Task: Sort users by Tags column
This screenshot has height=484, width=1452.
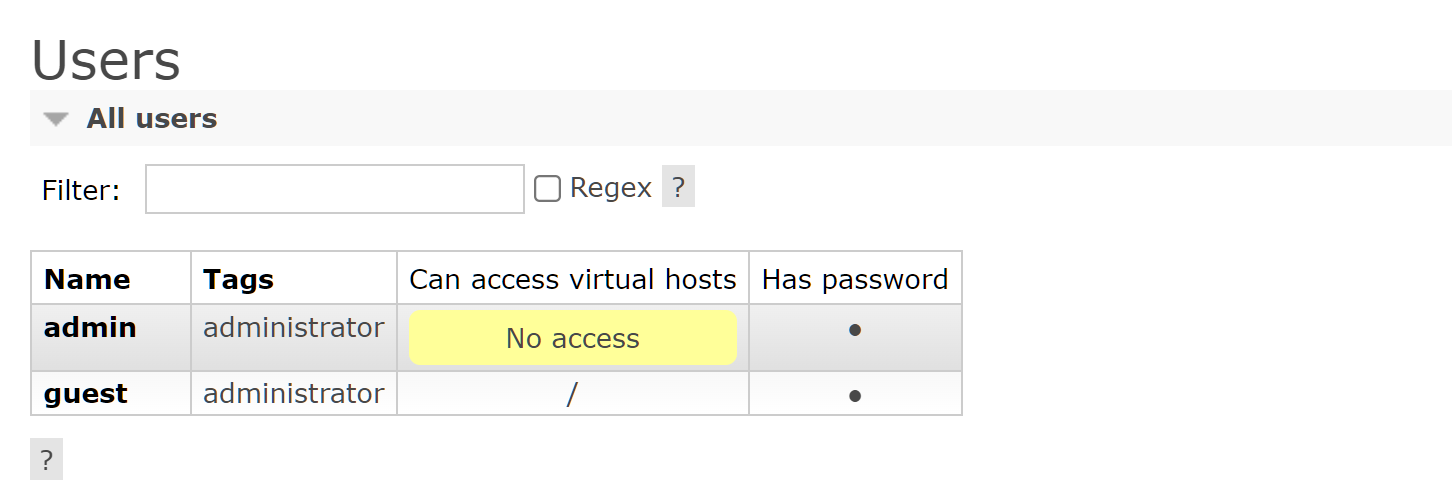Action: pos(238,279)
